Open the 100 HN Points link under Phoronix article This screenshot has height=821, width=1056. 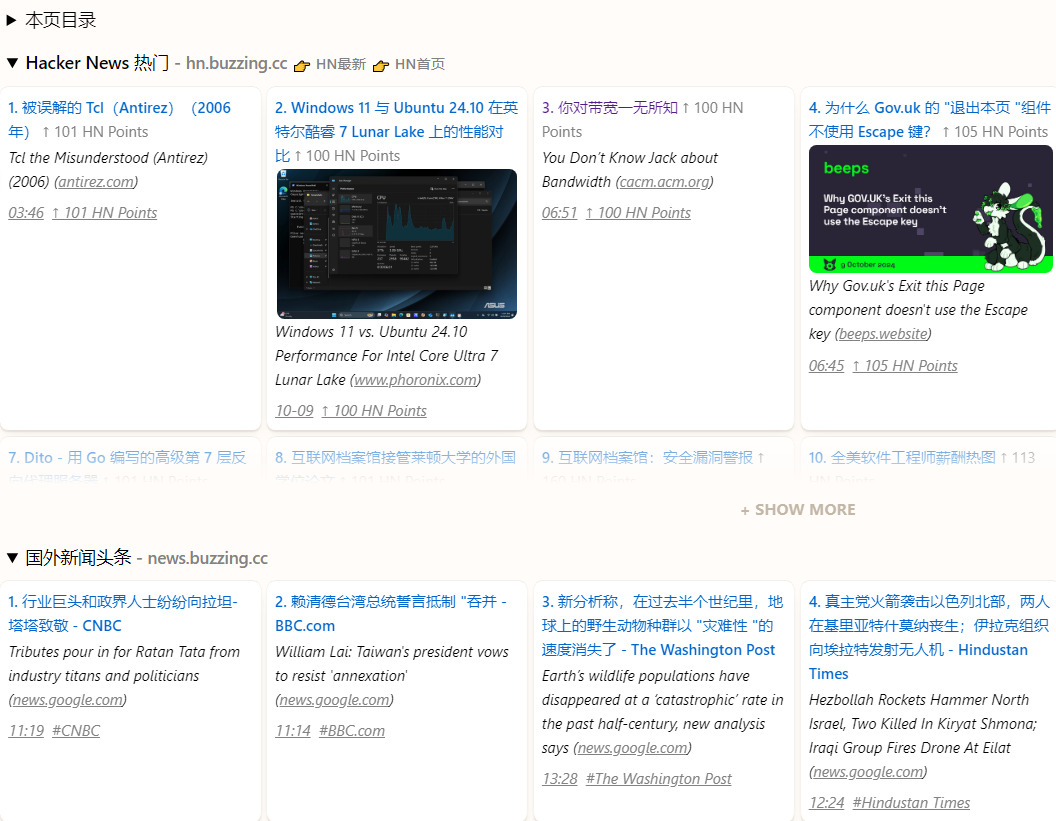(374, 411)
